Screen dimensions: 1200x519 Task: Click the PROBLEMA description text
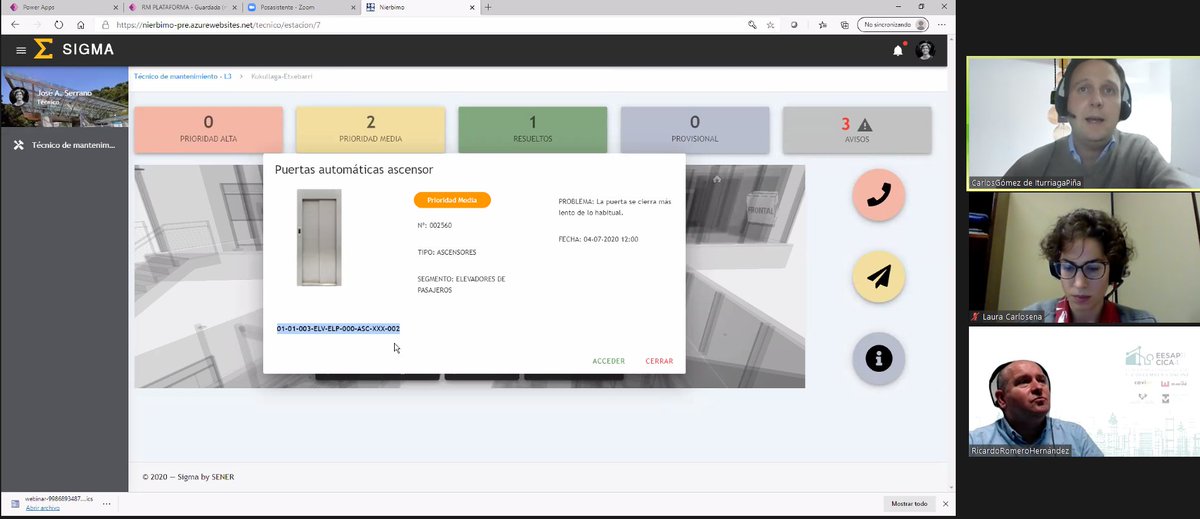point(615,207)
